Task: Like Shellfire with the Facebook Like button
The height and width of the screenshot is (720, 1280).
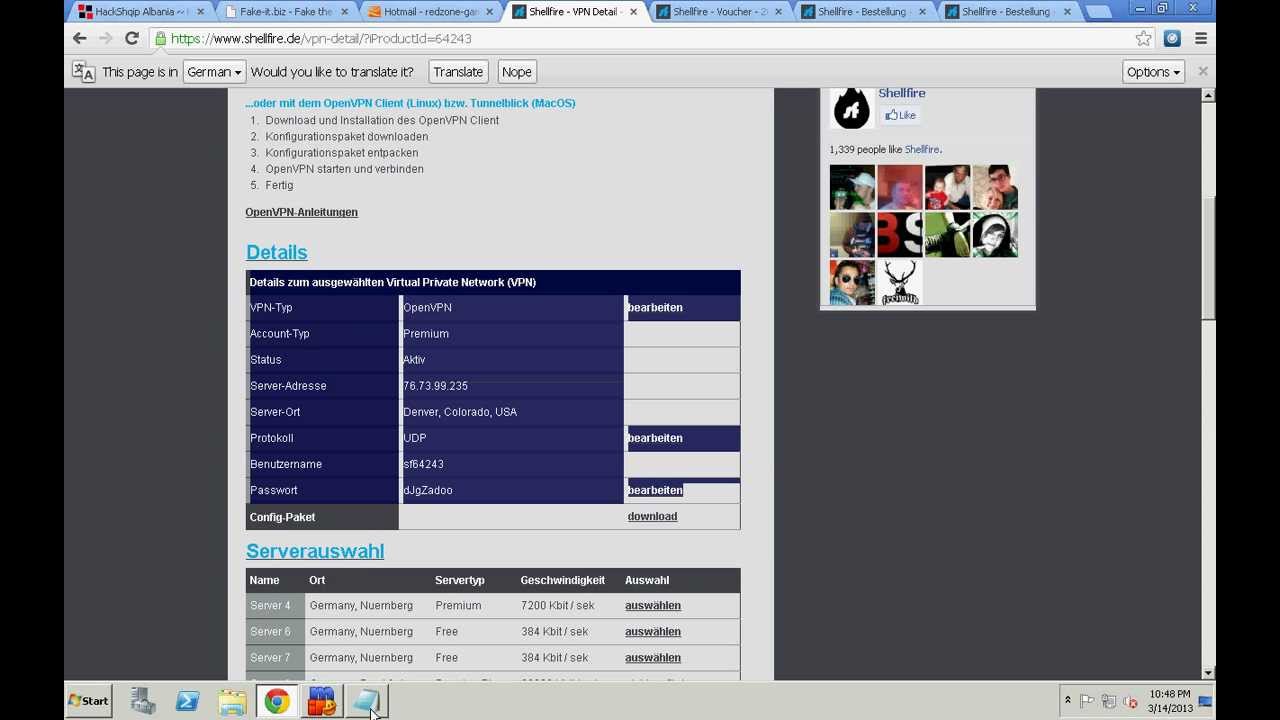Action: (x=900, y=115)
